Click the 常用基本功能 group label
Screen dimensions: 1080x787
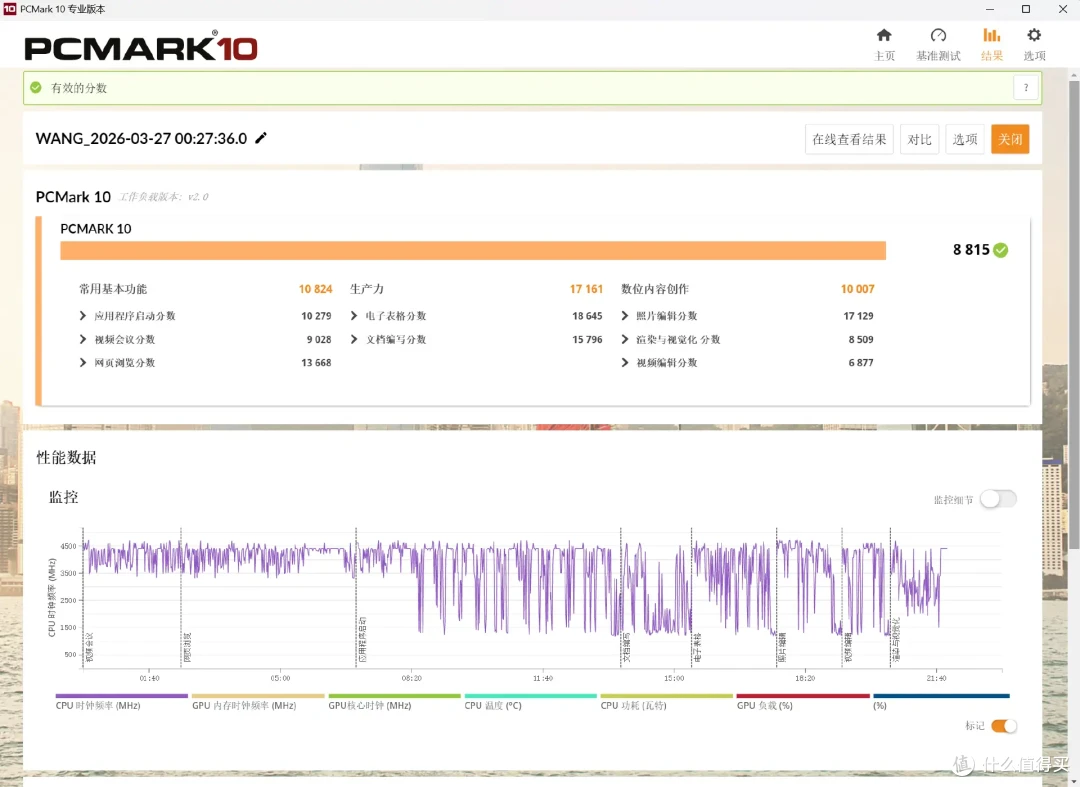[x=113, y=289]
